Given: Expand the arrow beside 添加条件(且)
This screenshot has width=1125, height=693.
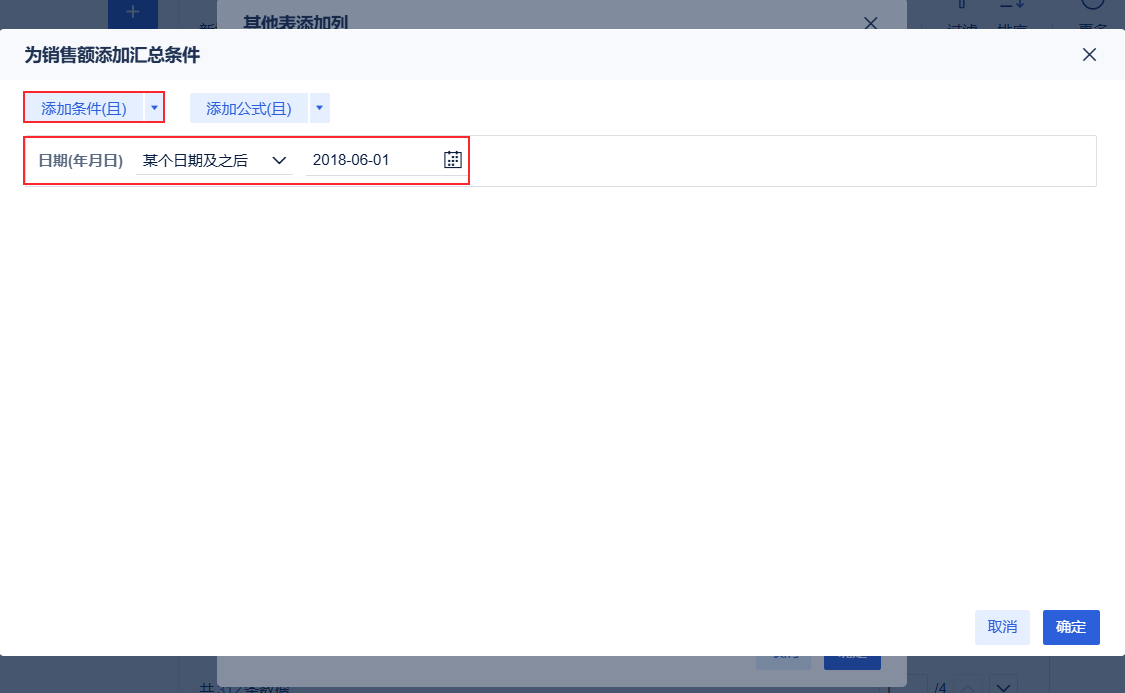Looking at the screenshot, I should click(x=155, y=107).
